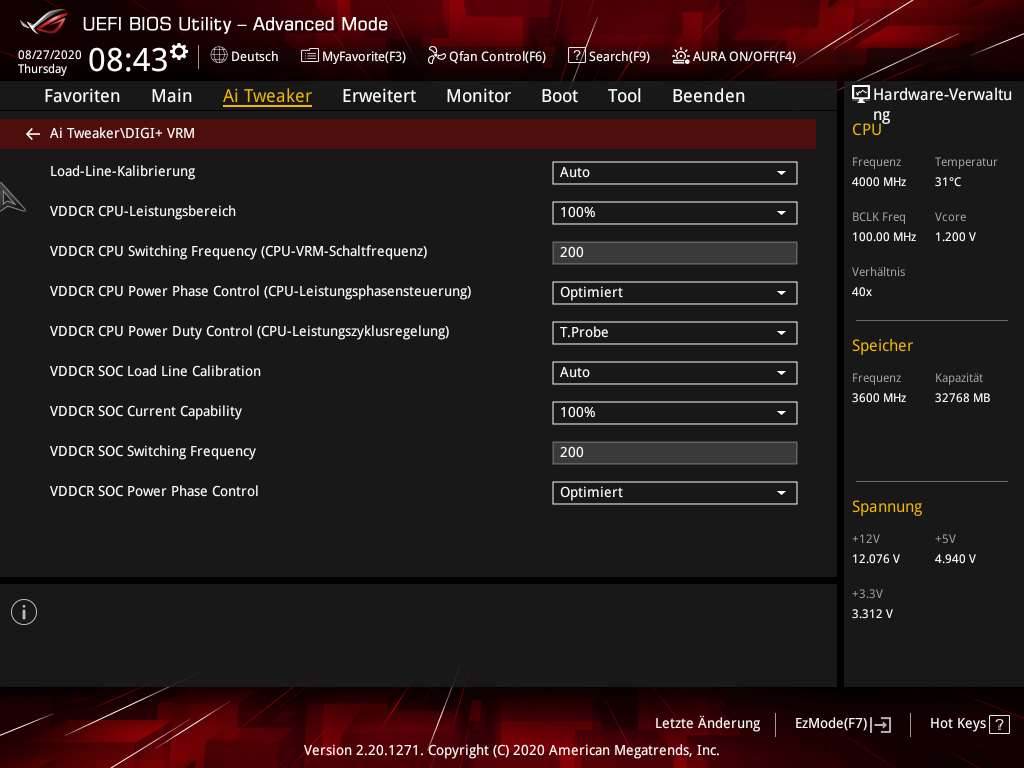This screenshot has width=1024, height=768.
Task: Click Letzte Änderung
Action: coord(707,723)
